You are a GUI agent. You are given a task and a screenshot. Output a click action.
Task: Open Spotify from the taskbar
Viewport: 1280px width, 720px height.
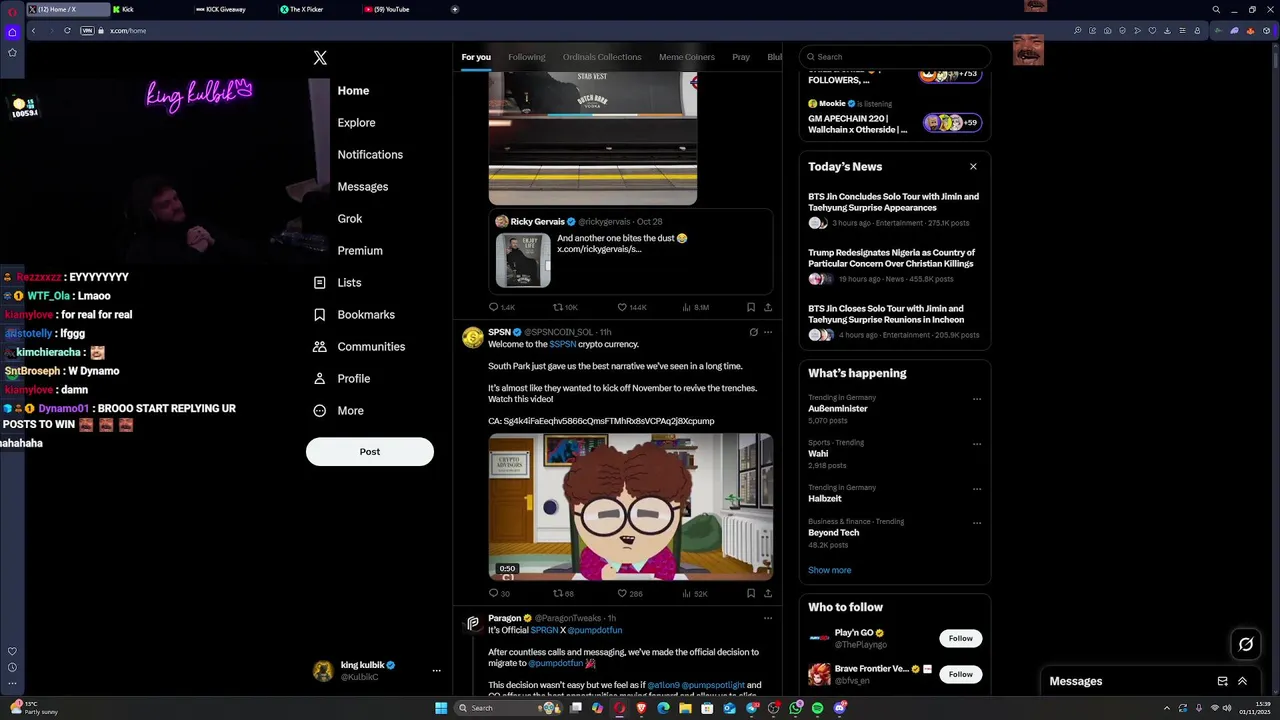pyautogui.click(x=817, y=708)
